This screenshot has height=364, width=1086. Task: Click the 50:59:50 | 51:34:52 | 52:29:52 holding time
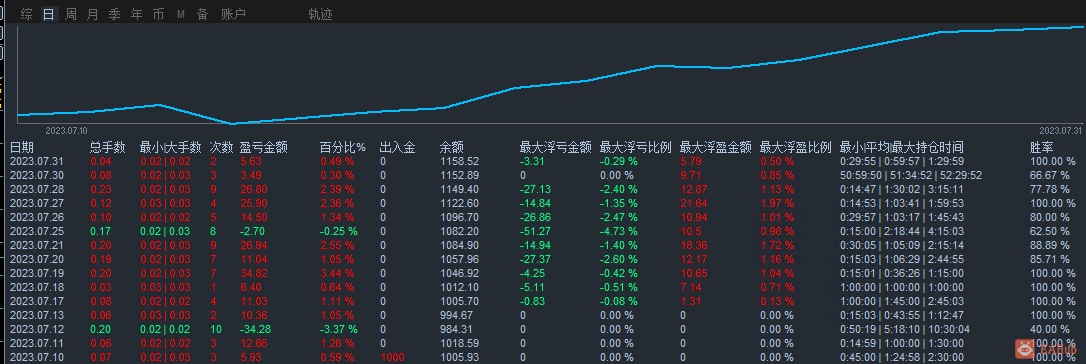(910, 175)
